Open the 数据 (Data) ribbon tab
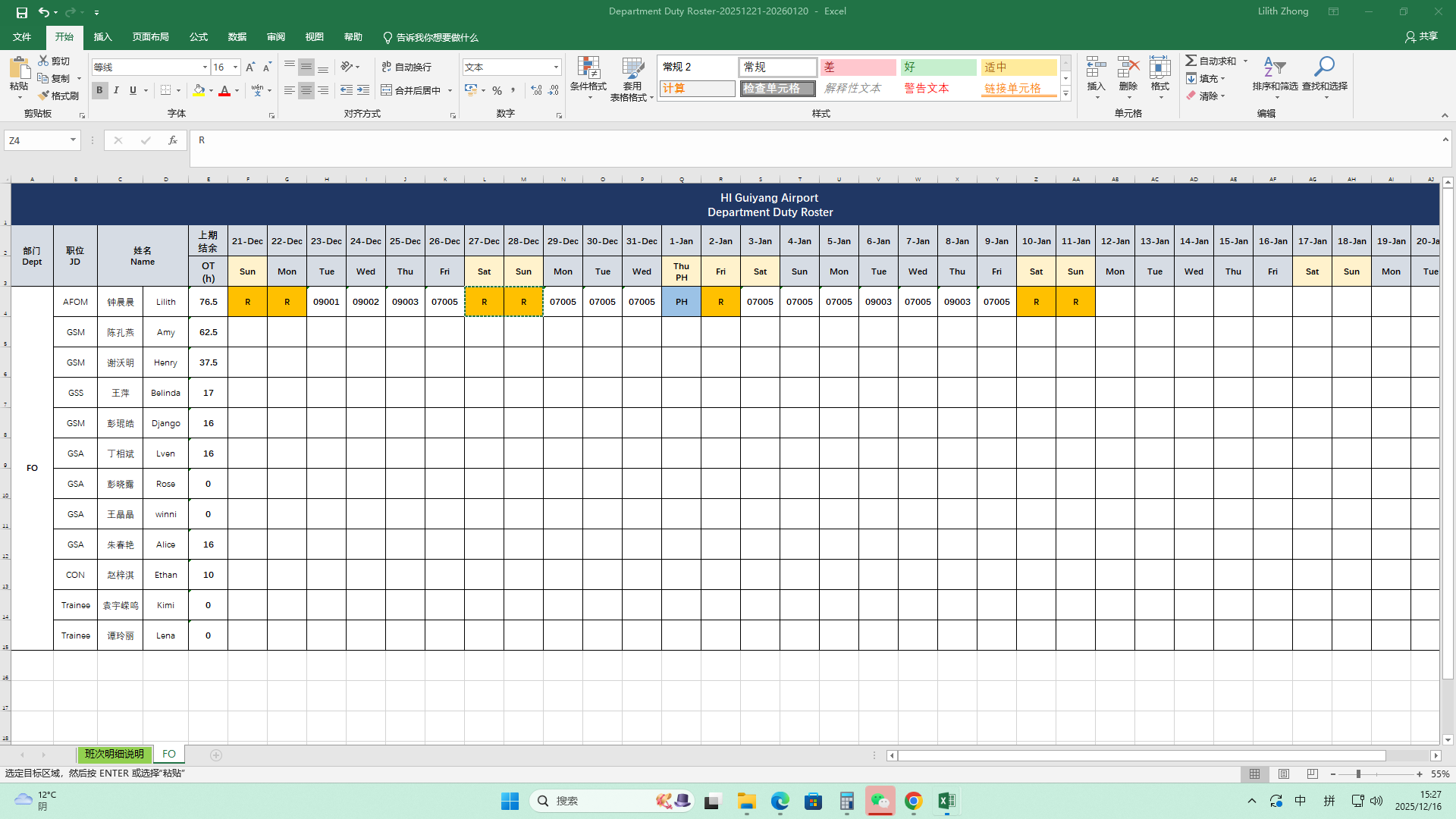Viewport: 1456px width, 819px height. coord(237,37)
